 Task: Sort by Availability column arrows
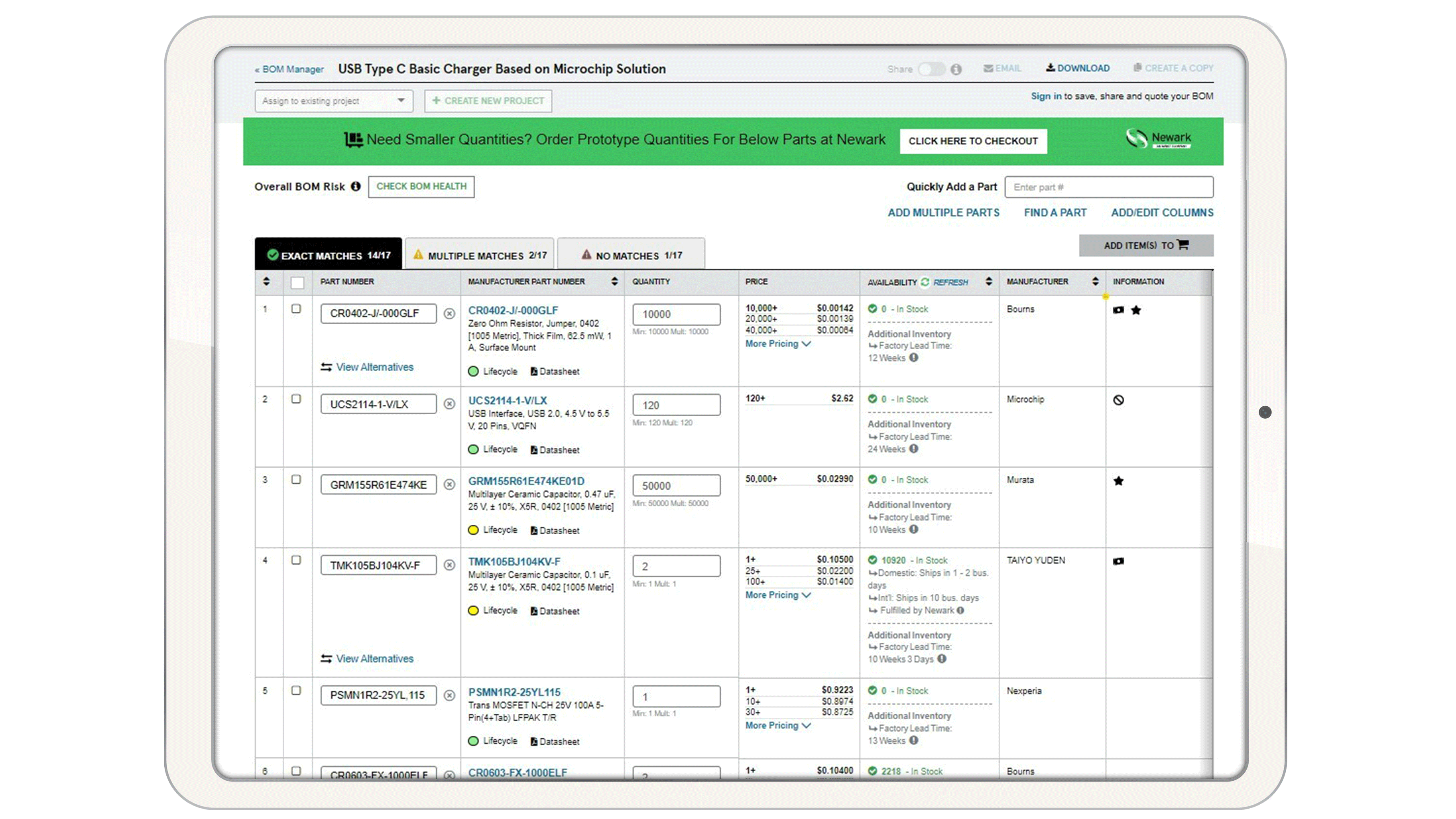[x=989, y=282]
